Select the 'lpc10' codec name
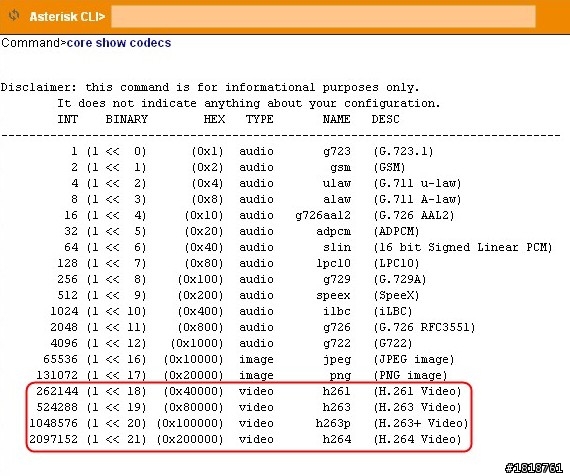The height and width of the screenshot is (476, 570). [x=333, y=263]
